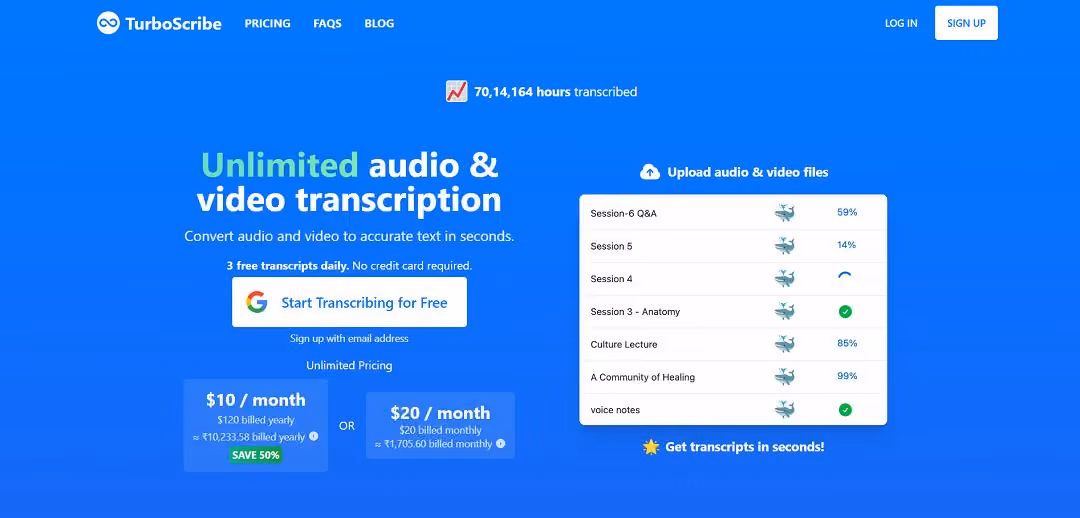Click green checkmark for voice notes
Viewport: 1080px width, 518px height.
click(x=845, y=410)
